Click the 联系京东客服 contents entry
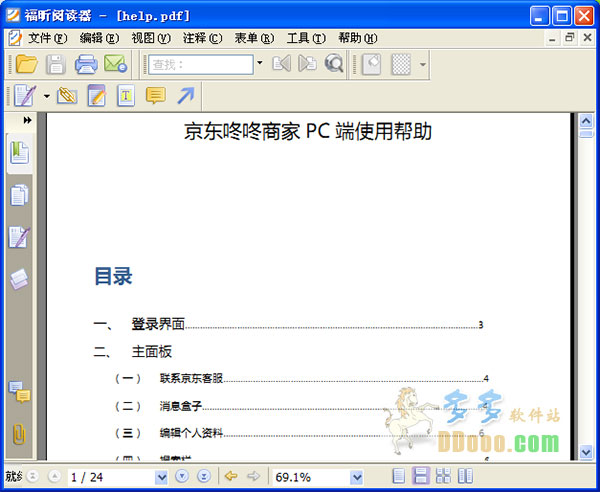The height and width of the screenshot is (492, 600). [191, 379]
